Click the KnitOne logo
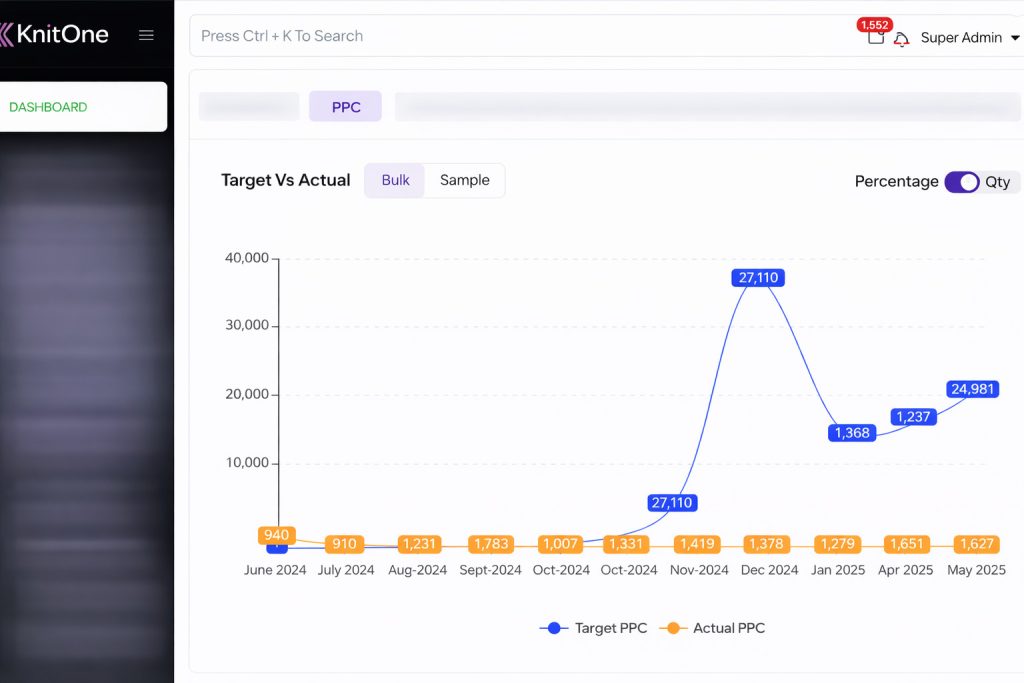 pyautogui.click(x=55, y=35)
